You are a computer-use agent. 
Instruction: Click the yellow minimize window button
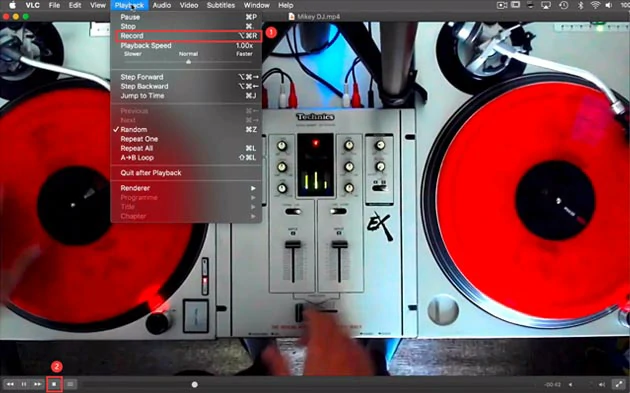(x=16, y=17)
